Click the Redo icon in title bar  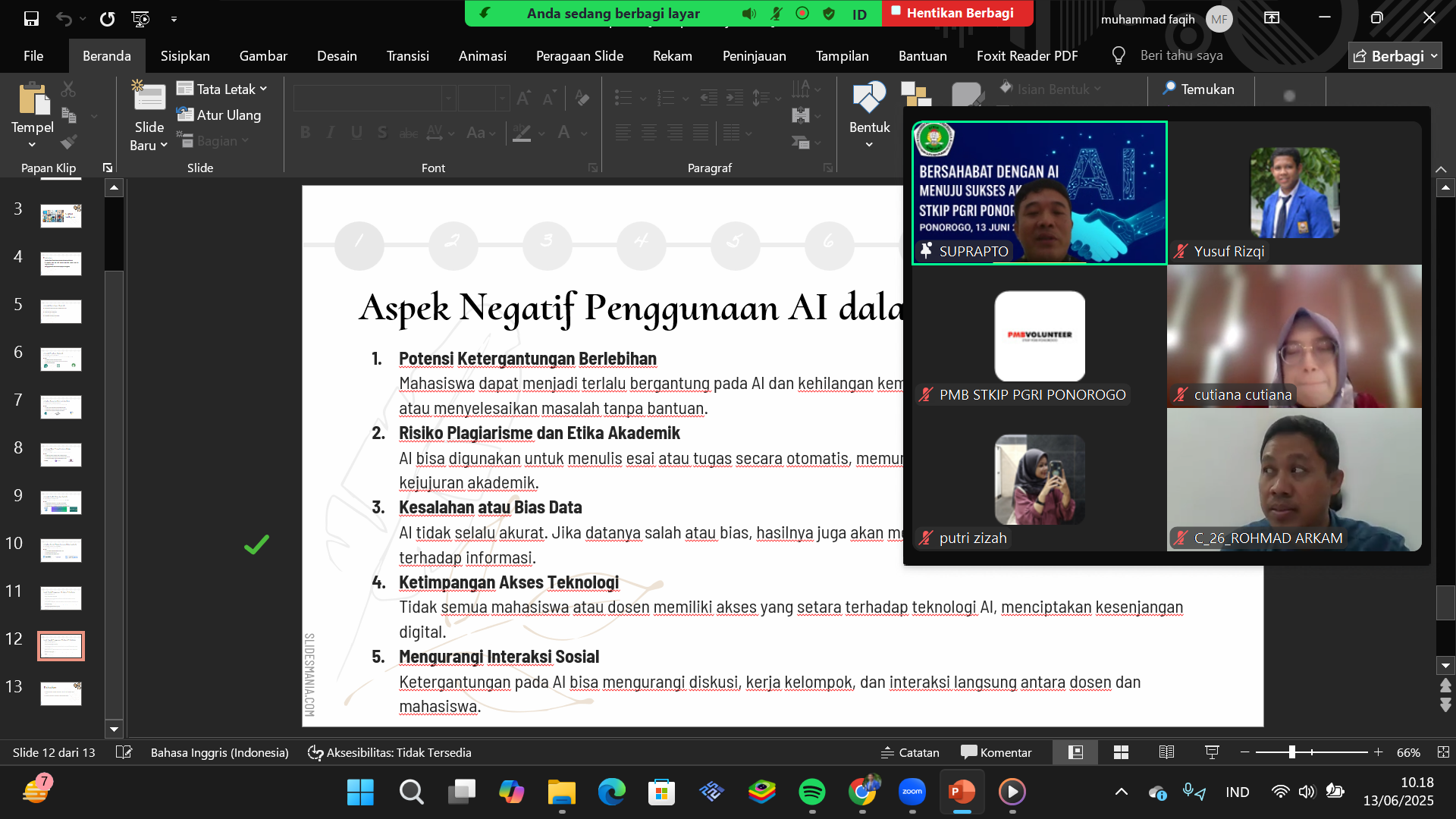pyautogui.click(x=107, y=18)
